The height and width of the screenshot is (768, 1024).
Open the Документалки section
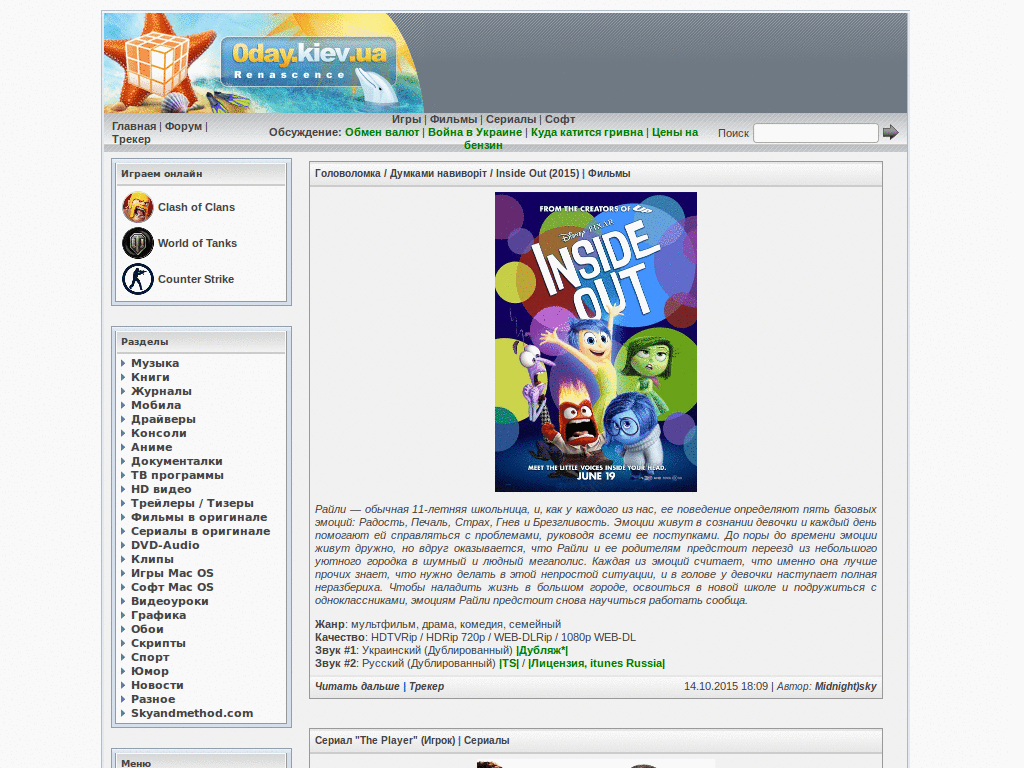click(177, 461)
